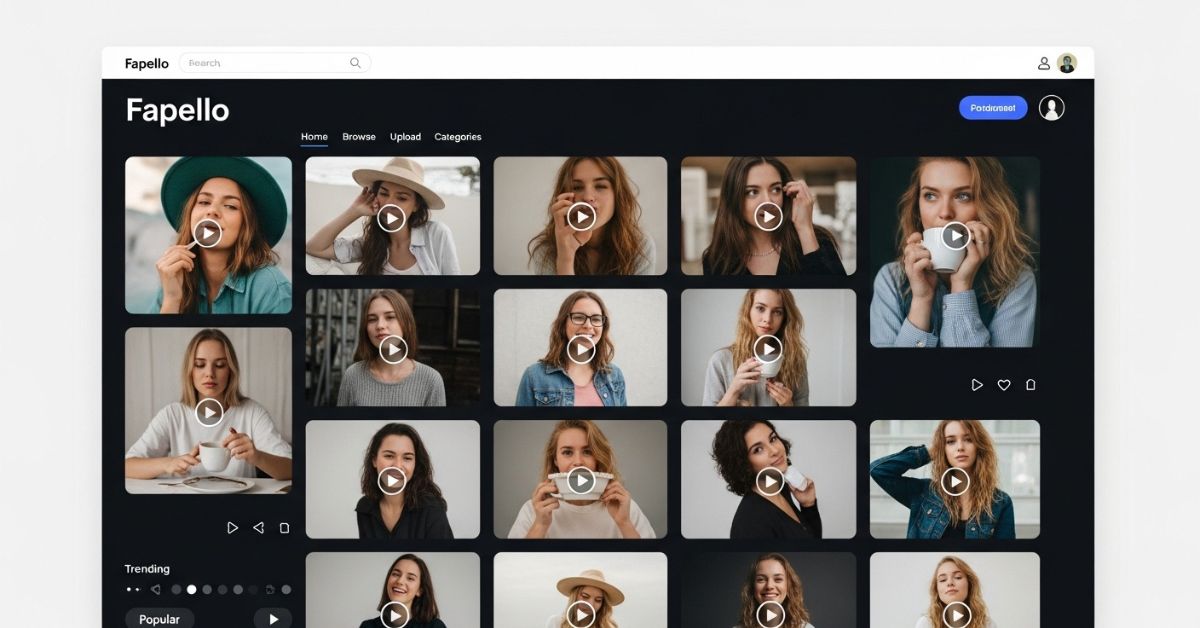The image size is (1200, 628).
Task: Select the white highlighted dot under Trending
Action: [192, 590]
